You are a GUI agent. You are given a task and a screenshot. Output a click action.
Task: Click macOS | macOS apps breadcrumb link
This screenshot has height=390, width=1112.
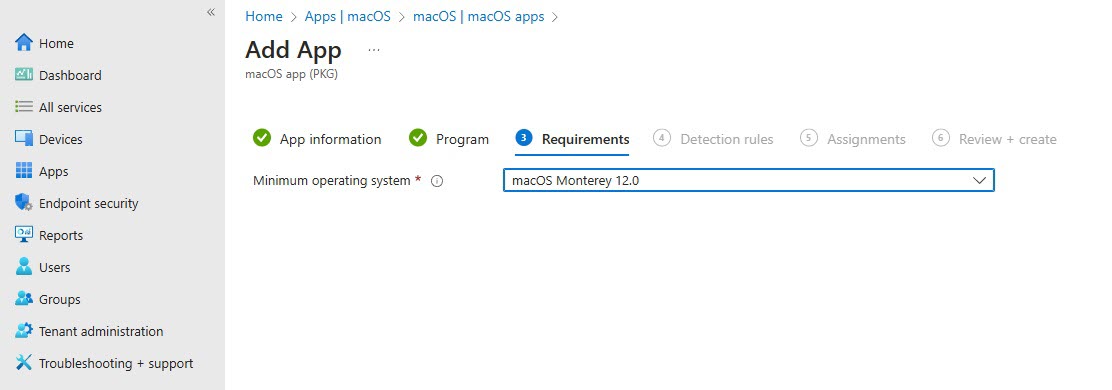pyautogui.click(x=479, y=16)
